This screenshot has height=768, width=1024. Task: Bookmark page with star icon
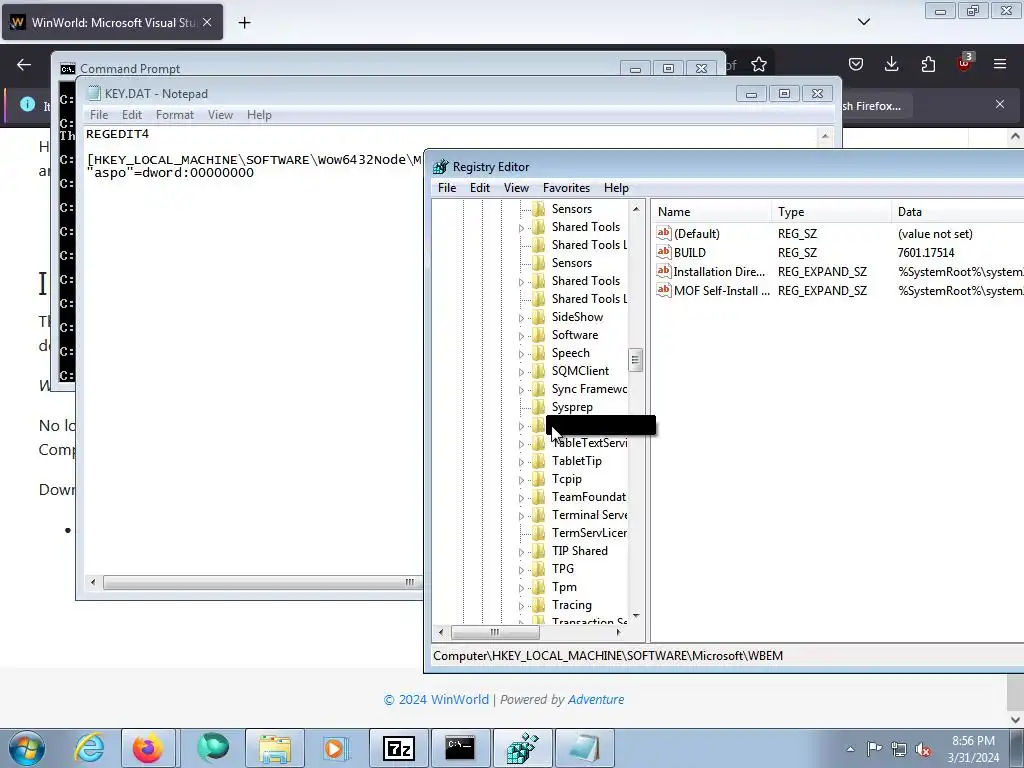[759, 64]
